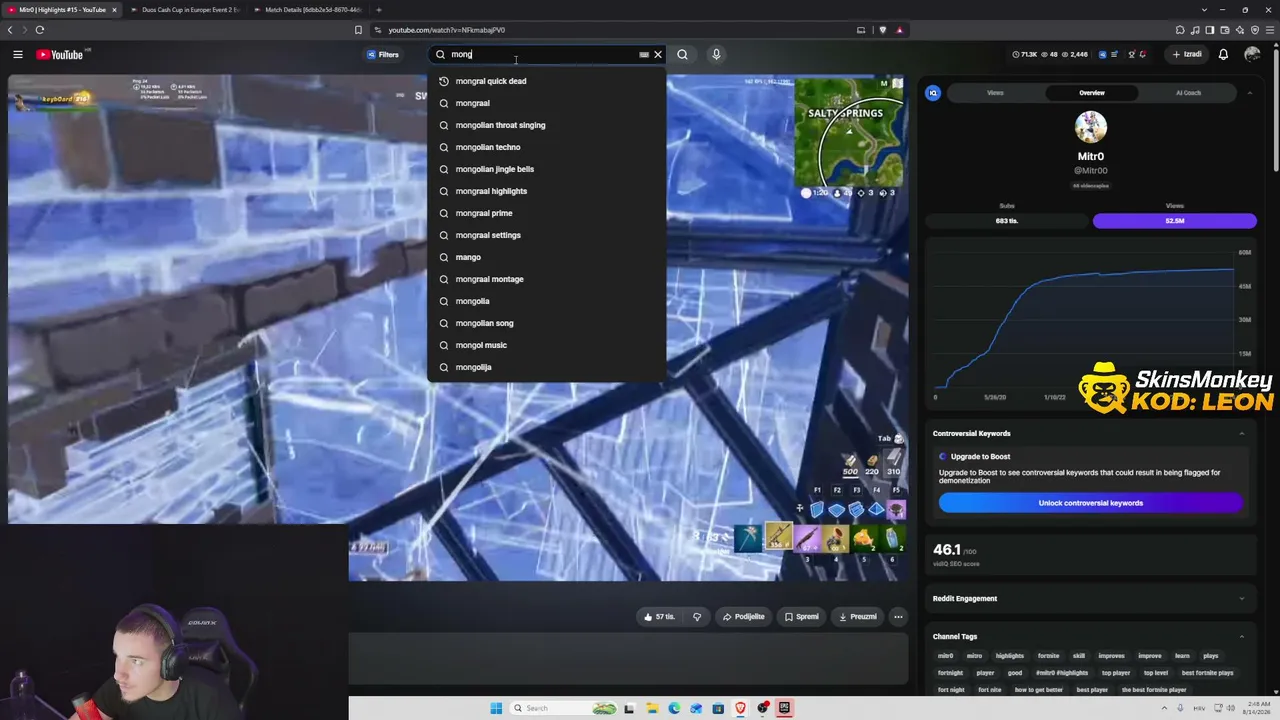This screenshot has width=1280, height=720.
Task: Select the 'mongraal montage' suggestion
Action: [547, 279]
